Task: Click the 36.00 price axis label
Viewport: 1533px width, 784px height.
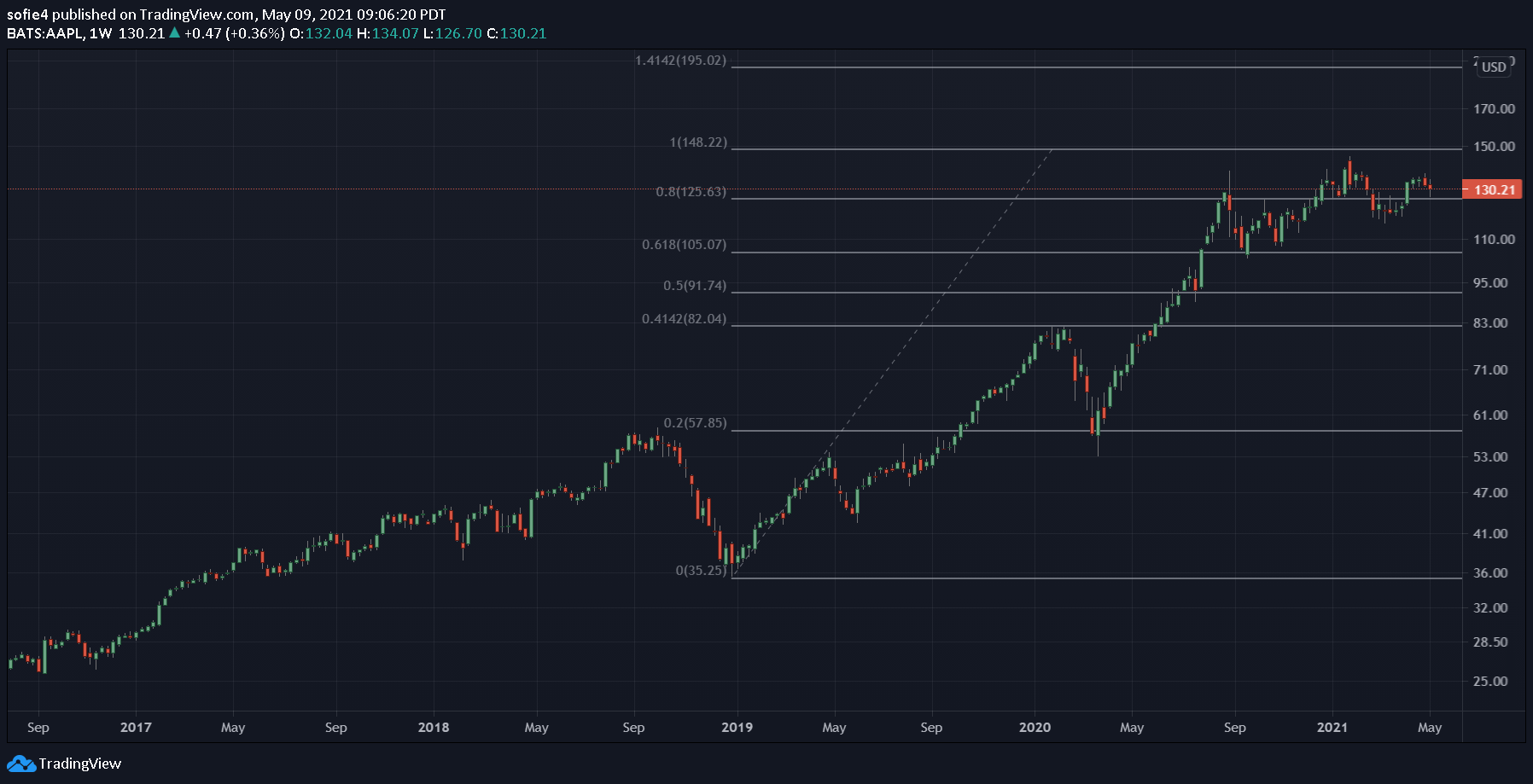Action: click(1490, 573)
